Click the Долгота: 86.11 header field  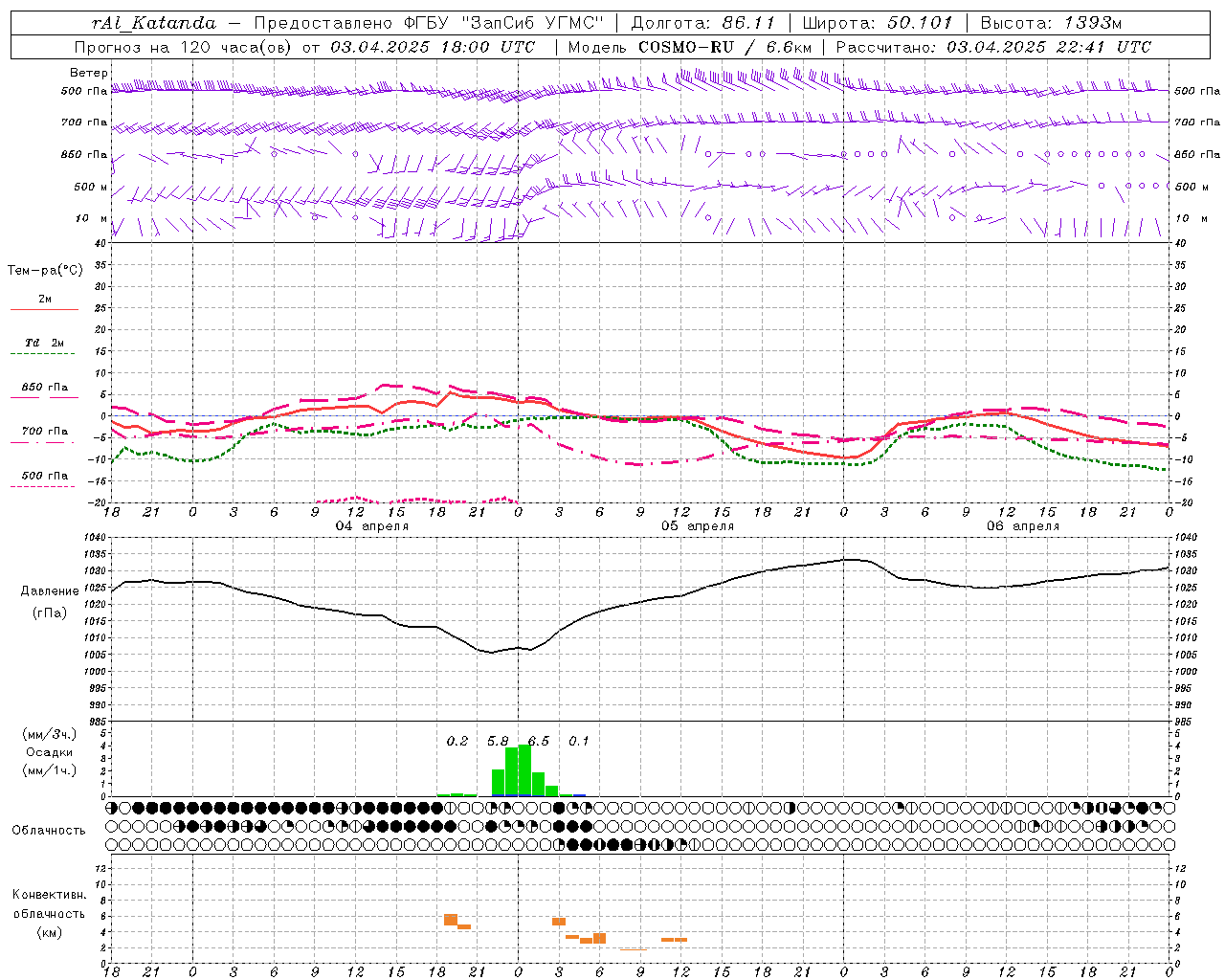tap(702, 23)
